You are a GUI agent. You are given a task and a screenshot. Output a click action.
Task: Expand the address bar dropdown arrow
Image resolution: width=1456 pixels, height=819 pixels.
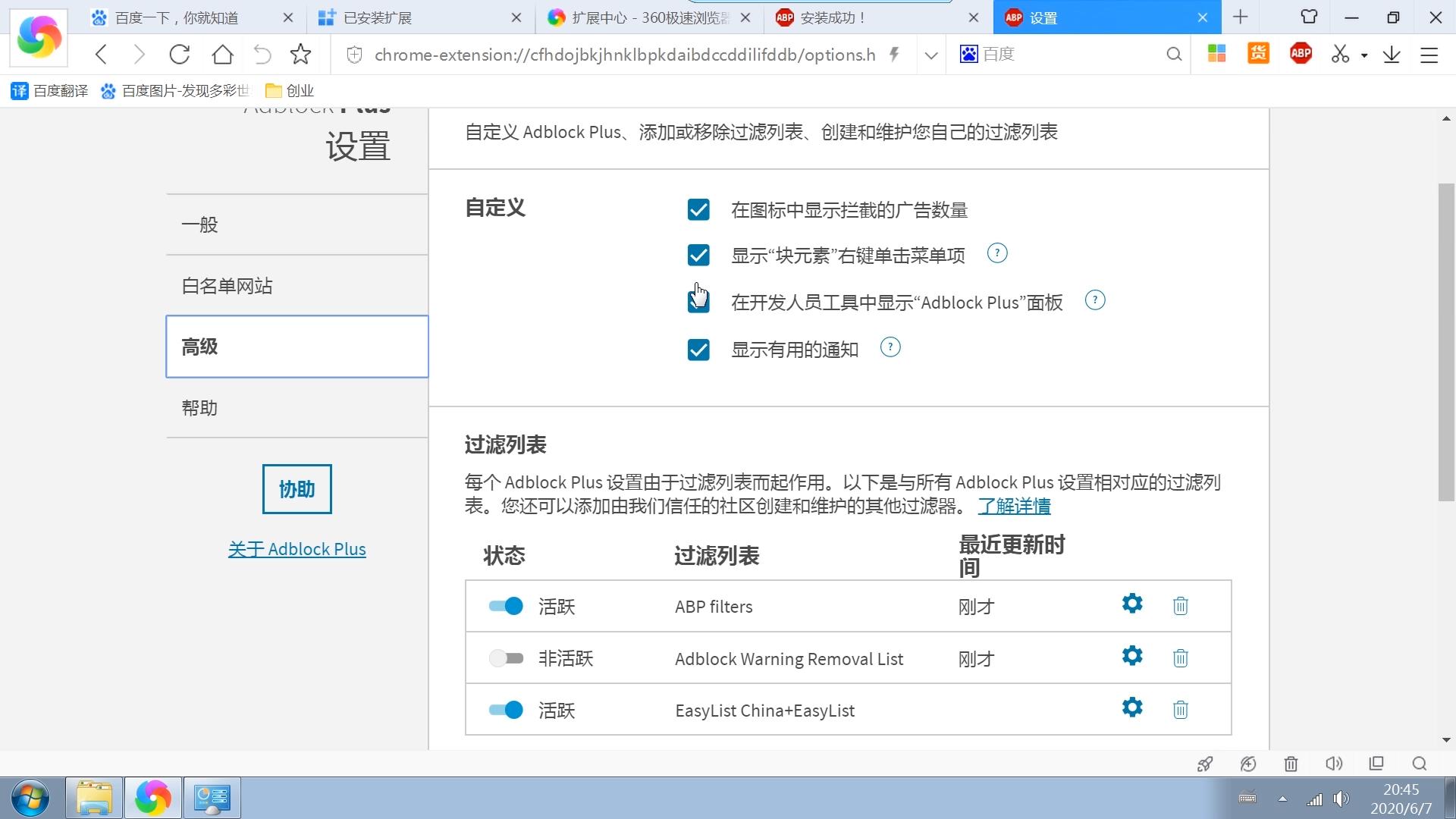point(930,54)
